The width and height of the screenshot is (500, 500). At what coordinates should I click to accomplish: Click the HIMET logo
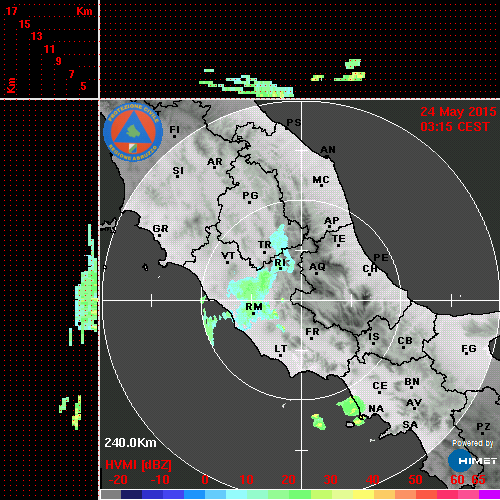[473, 461]
